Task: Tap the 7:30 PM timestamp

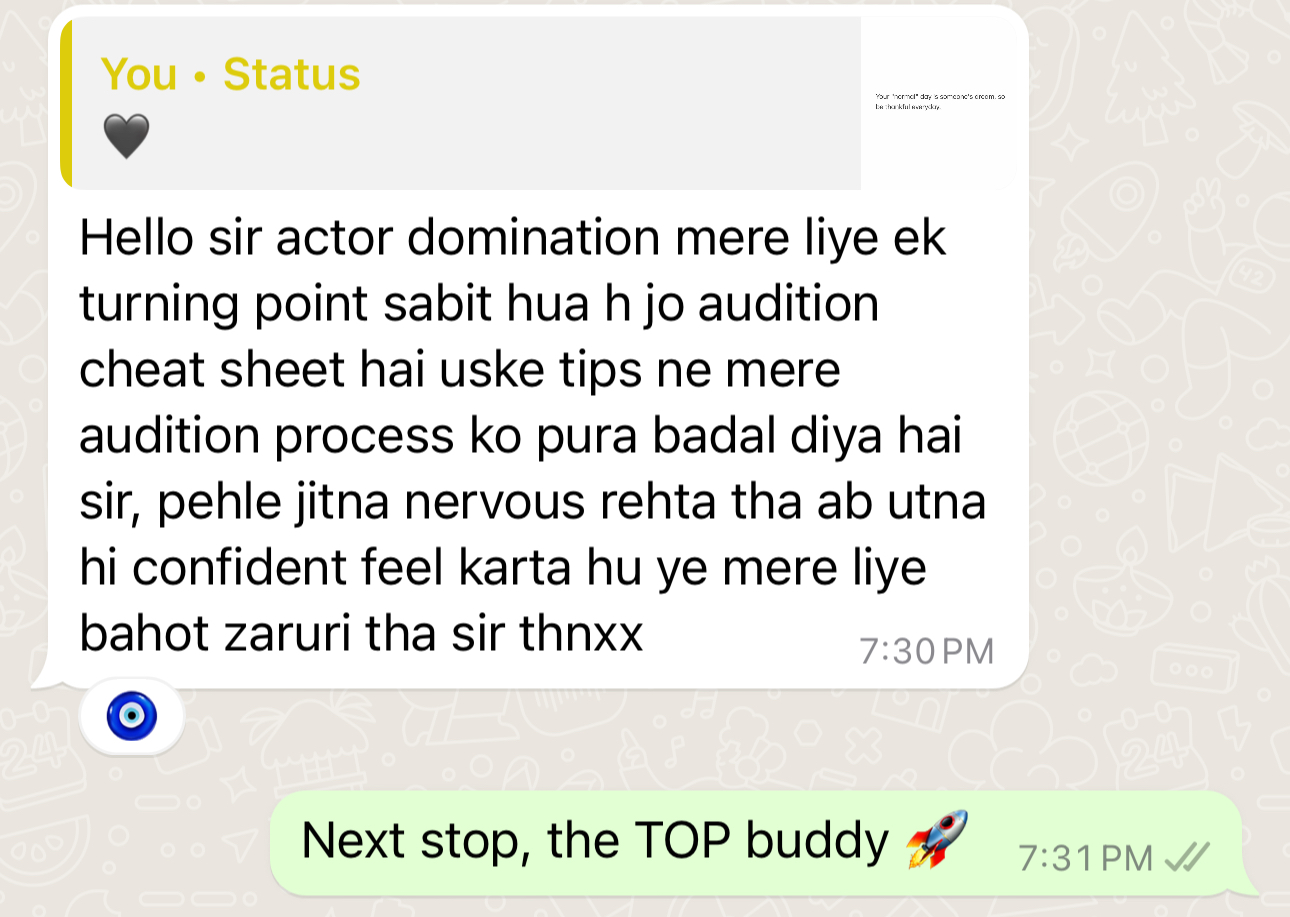Action: coord(927,651)
